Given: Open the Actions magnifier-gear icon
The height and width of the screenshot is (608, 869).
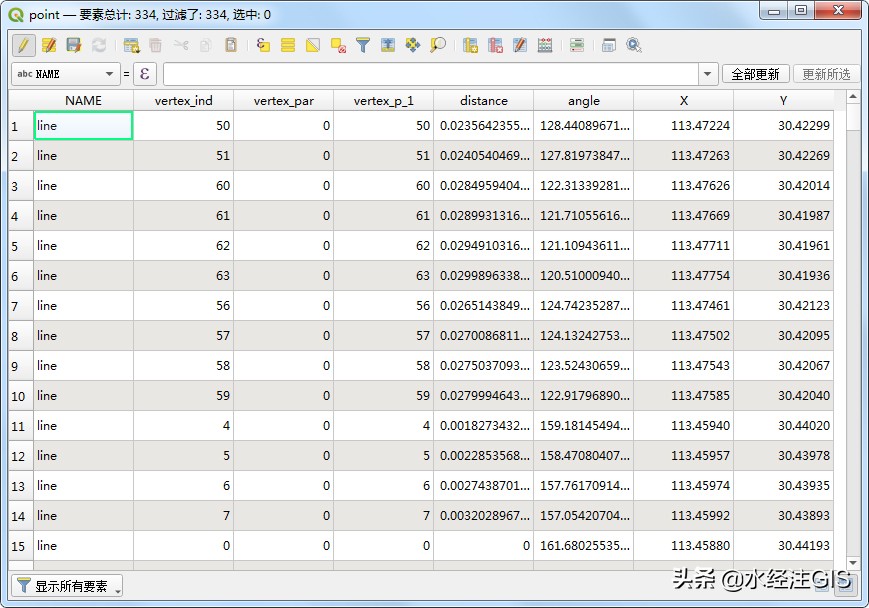Looking at the screenshot, I should click(x=633, y=45).
